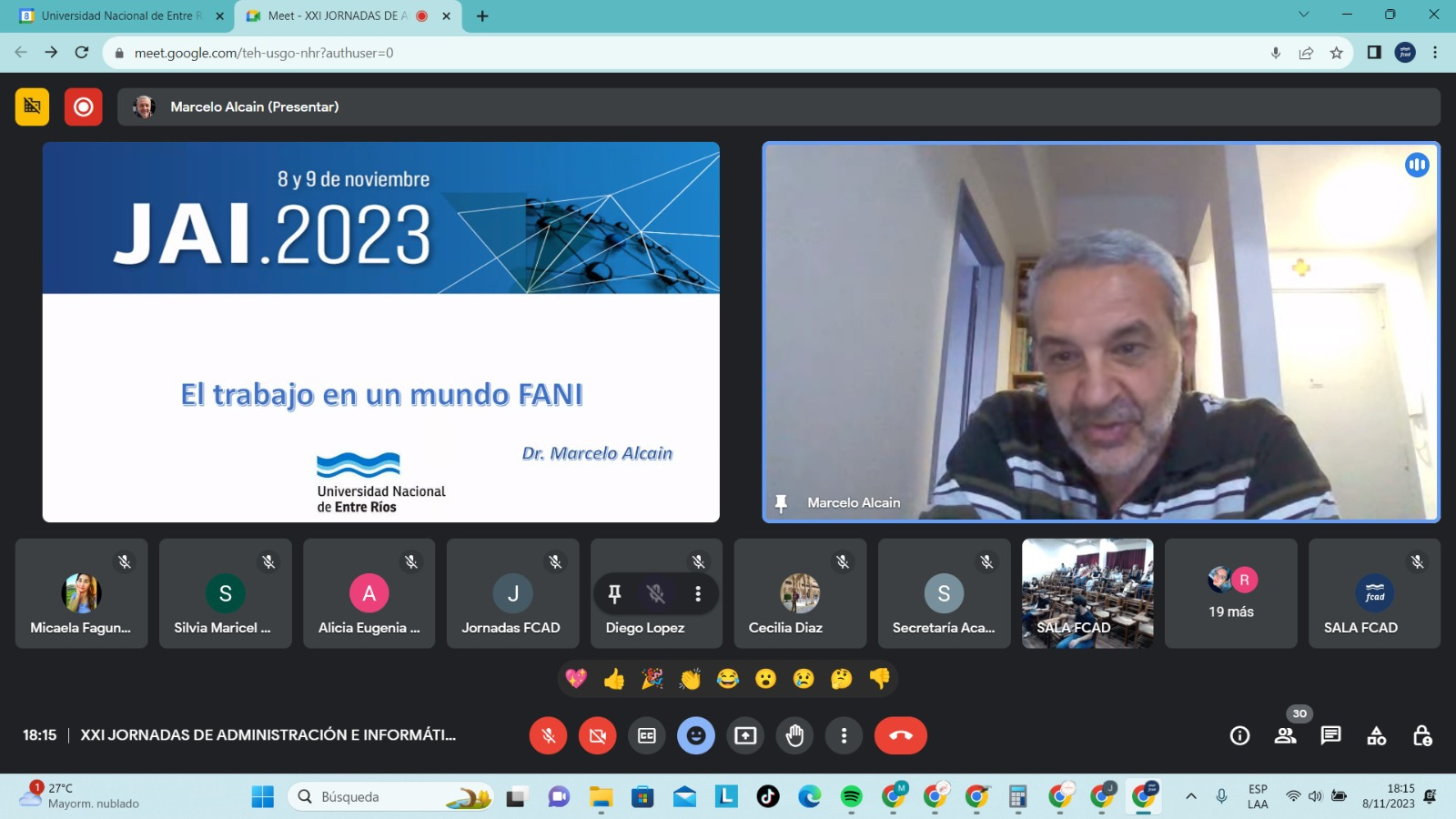Send the sad face reaction
The width and height of the screenshot is (1456, 819).
804,679
